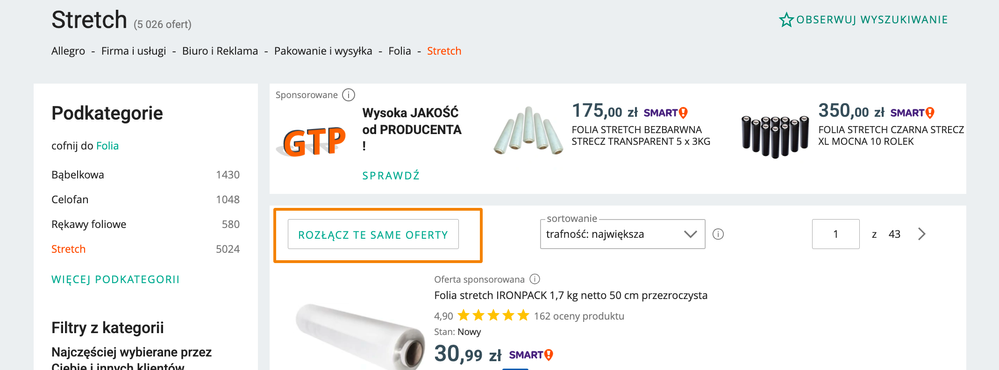Expand WIĘCEJ PODKATEGORII list
999x370 pixels.
[x=115, y=279]
